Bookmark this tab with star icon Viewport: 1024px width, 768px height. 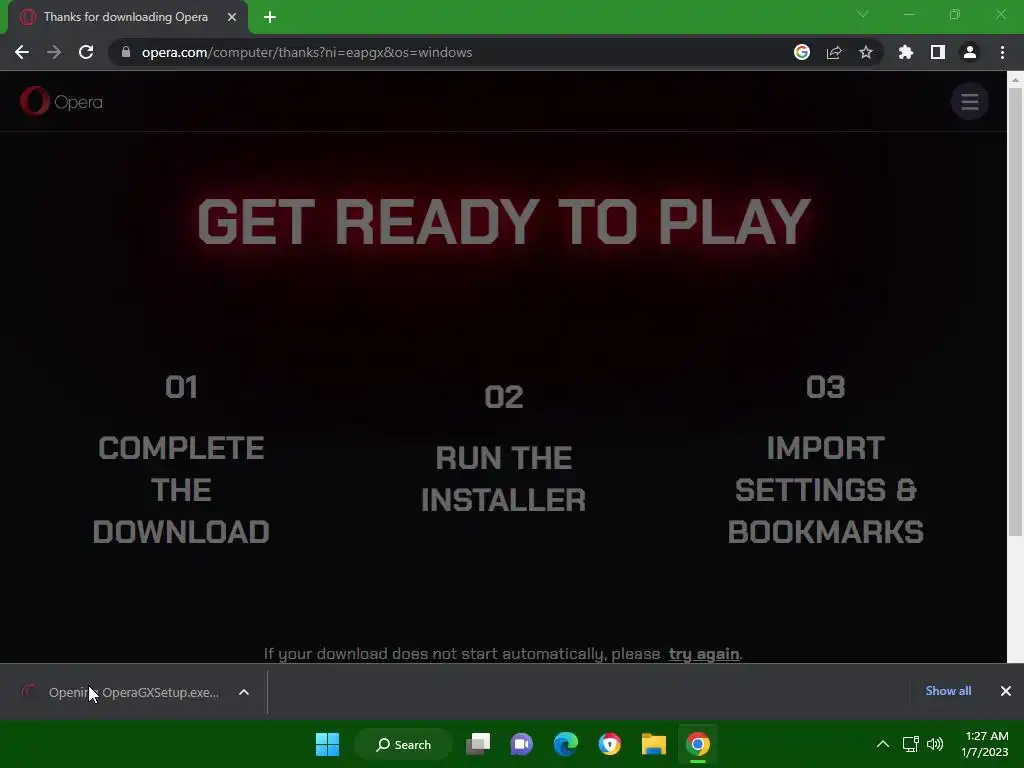tap(866, 52)
